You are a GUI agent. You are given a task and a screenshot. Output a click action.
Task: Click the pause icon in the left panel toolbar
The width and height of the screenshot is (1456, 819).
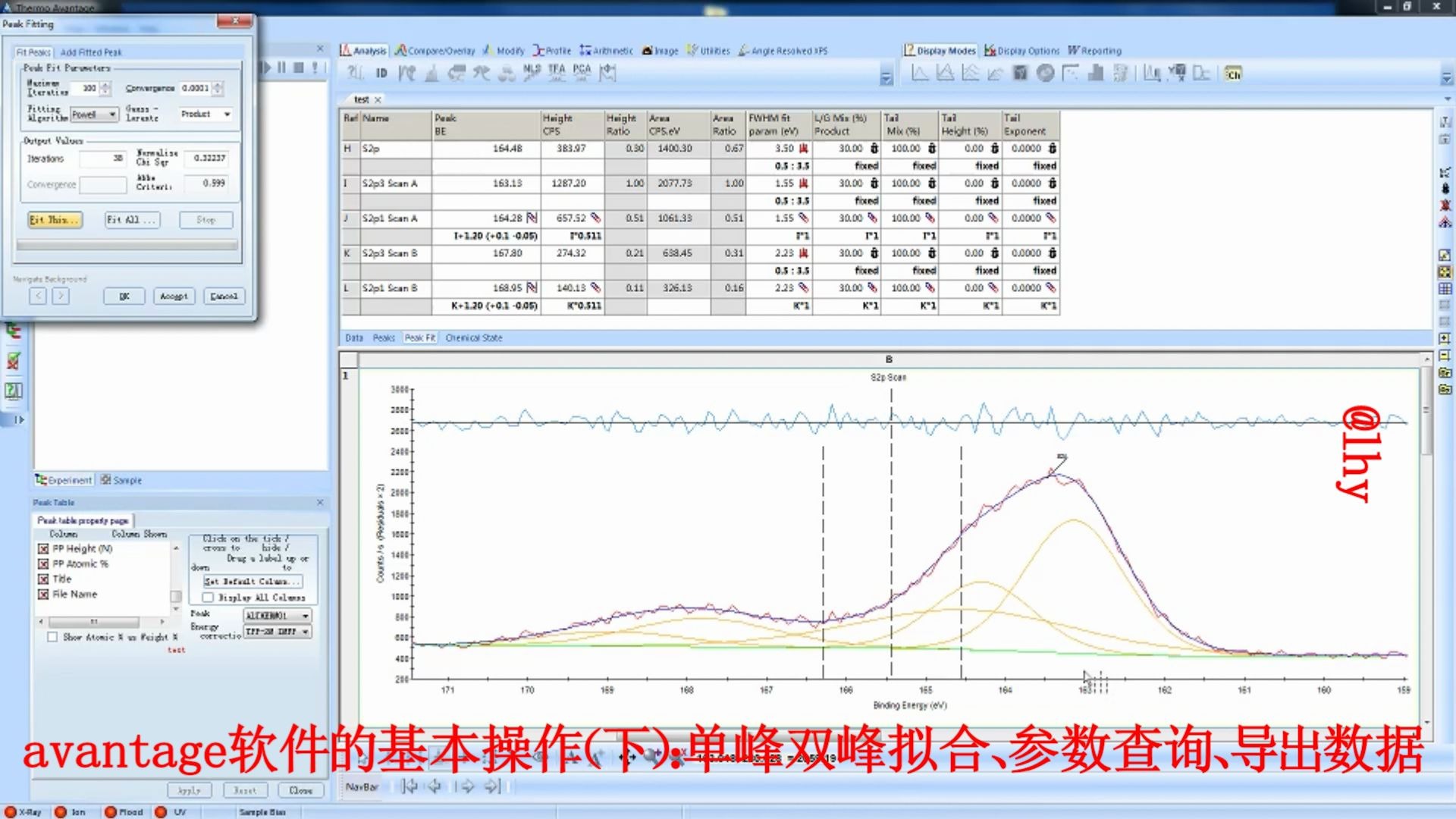pos(282,67)
